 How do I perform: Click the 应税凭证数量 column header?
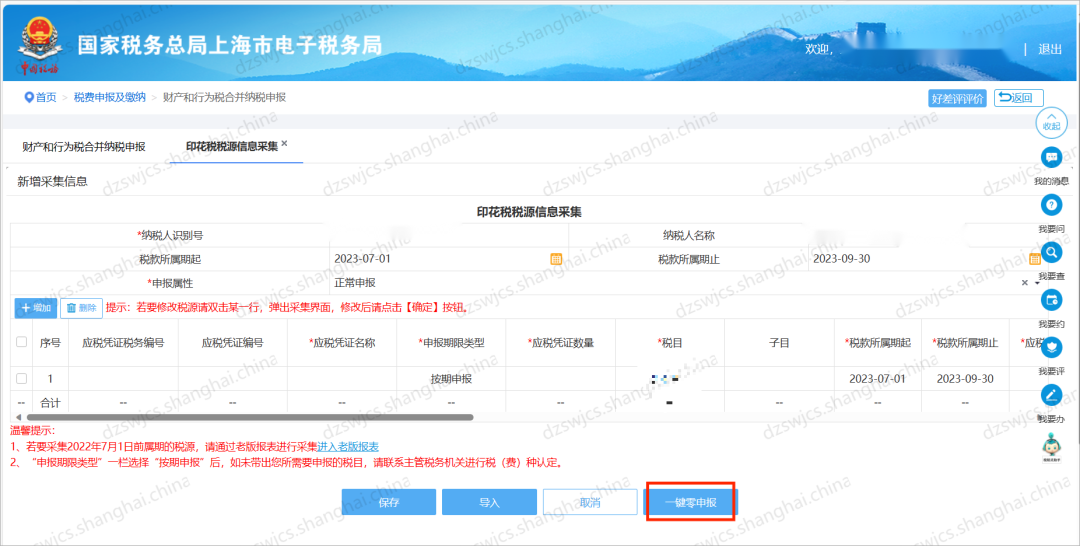tap(561, 342)
